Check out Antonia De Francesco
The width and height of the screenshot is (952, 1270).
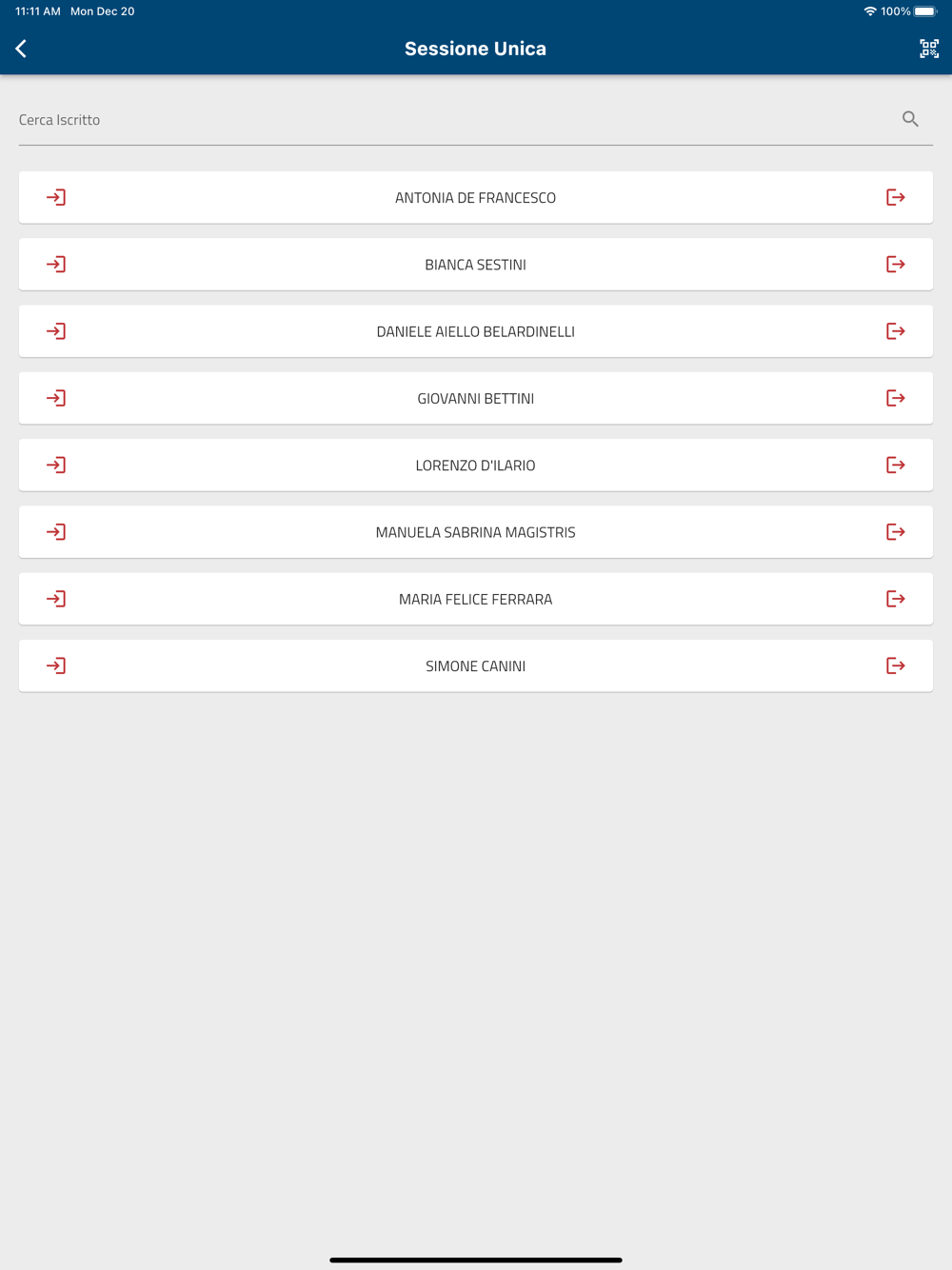(x=895, y=197)
